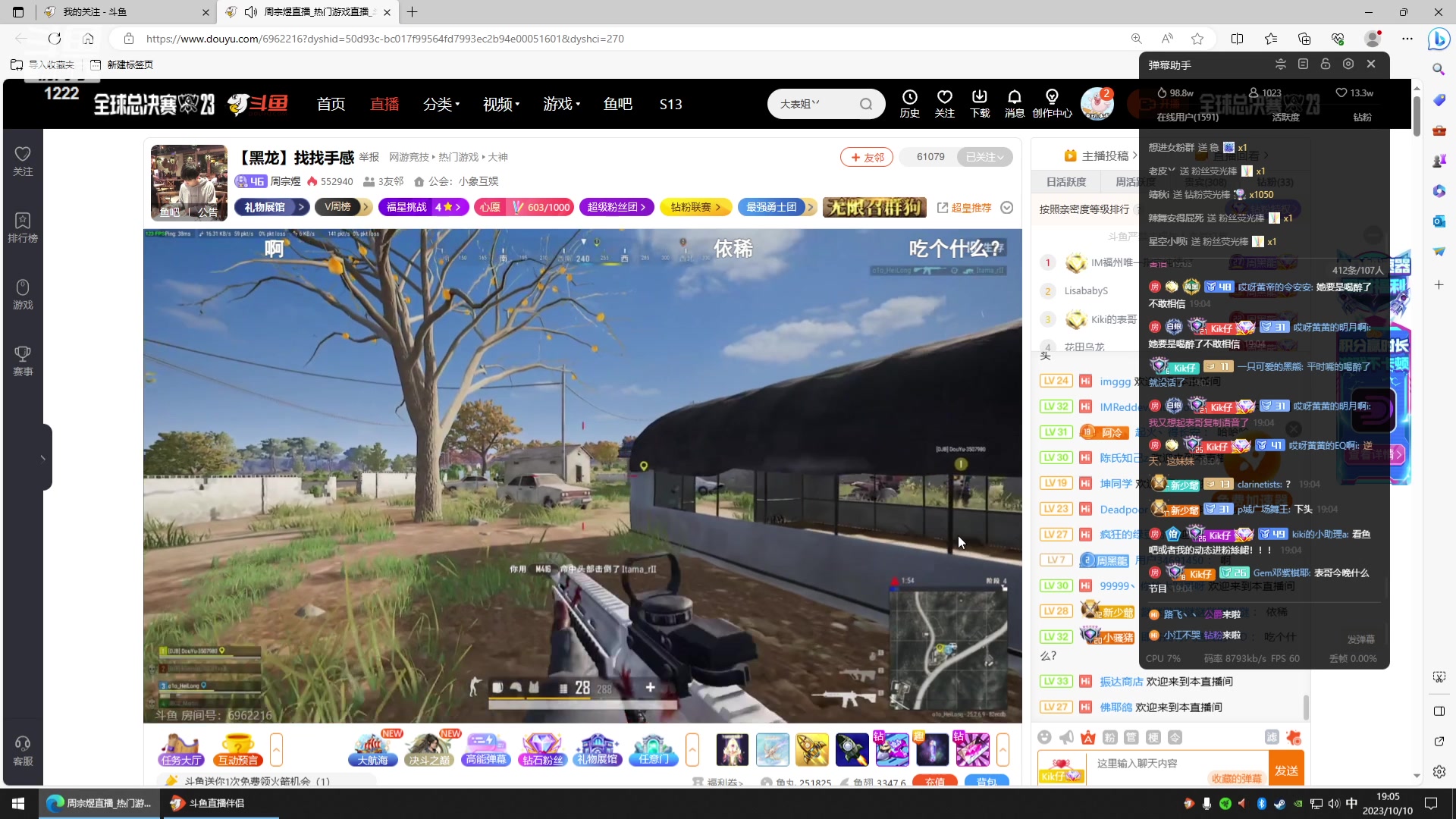Expand the 视频 dropdown in navigation
1456x819 pixels.
[x=501, y=104]
